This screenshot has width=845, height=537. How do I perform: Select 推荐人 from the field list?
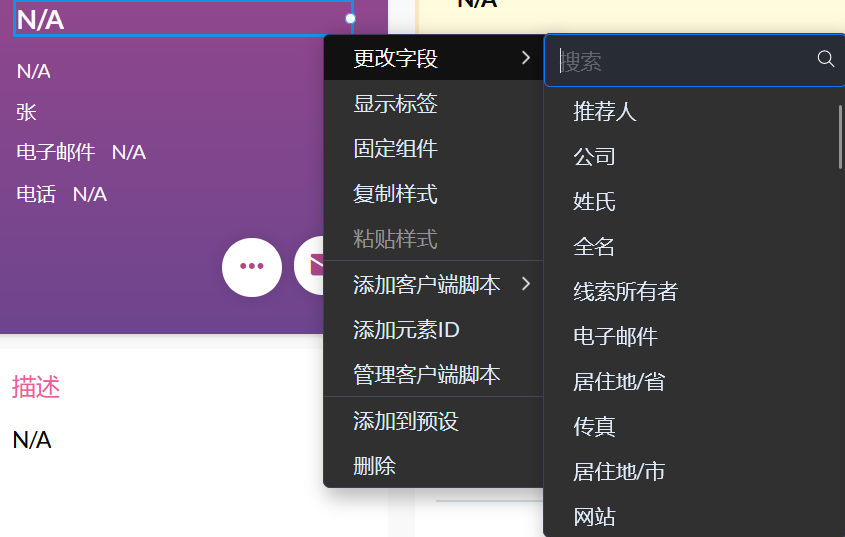604,112
